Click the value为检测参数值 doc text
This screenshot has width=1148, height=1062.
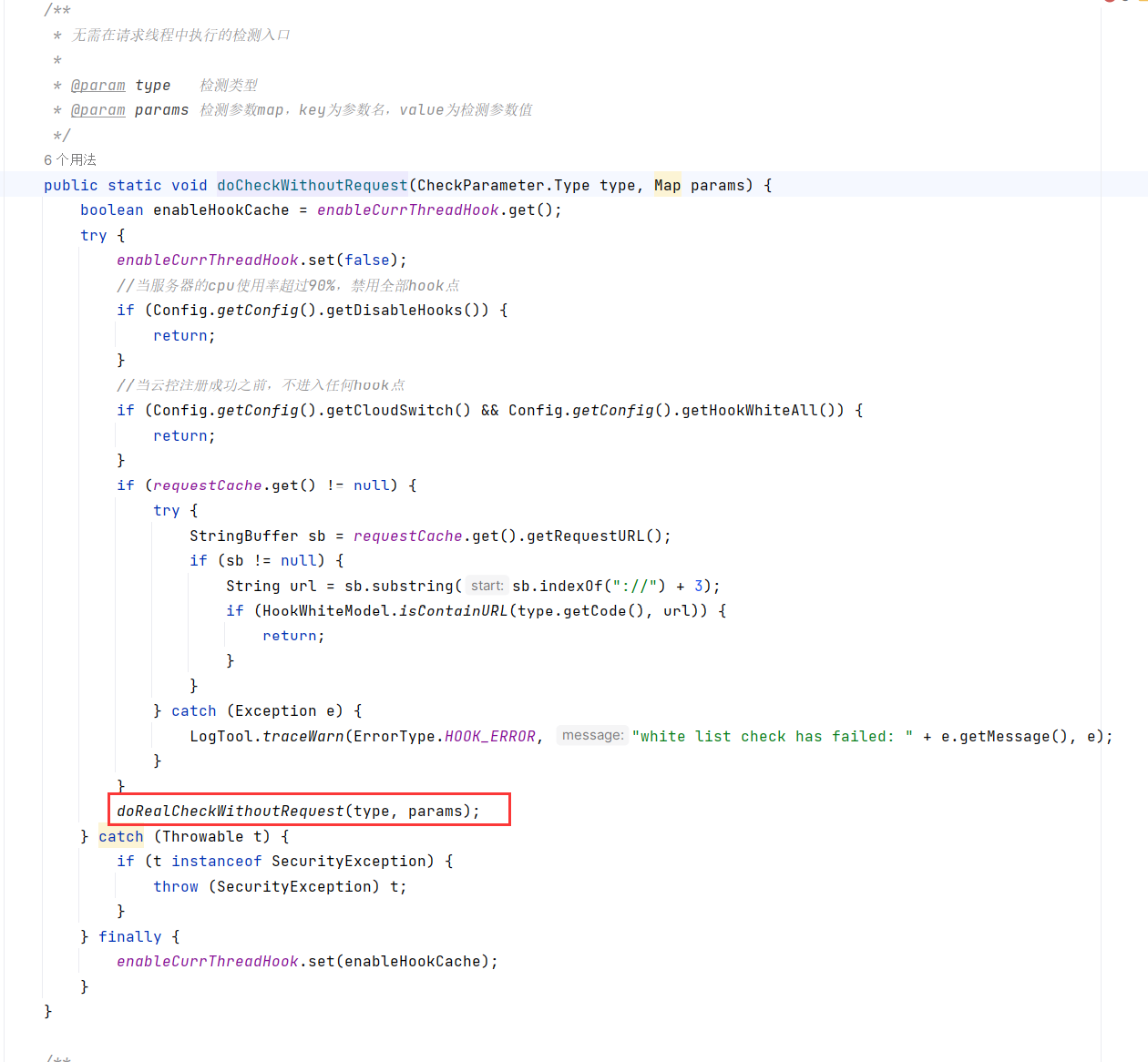pos(466,110)
